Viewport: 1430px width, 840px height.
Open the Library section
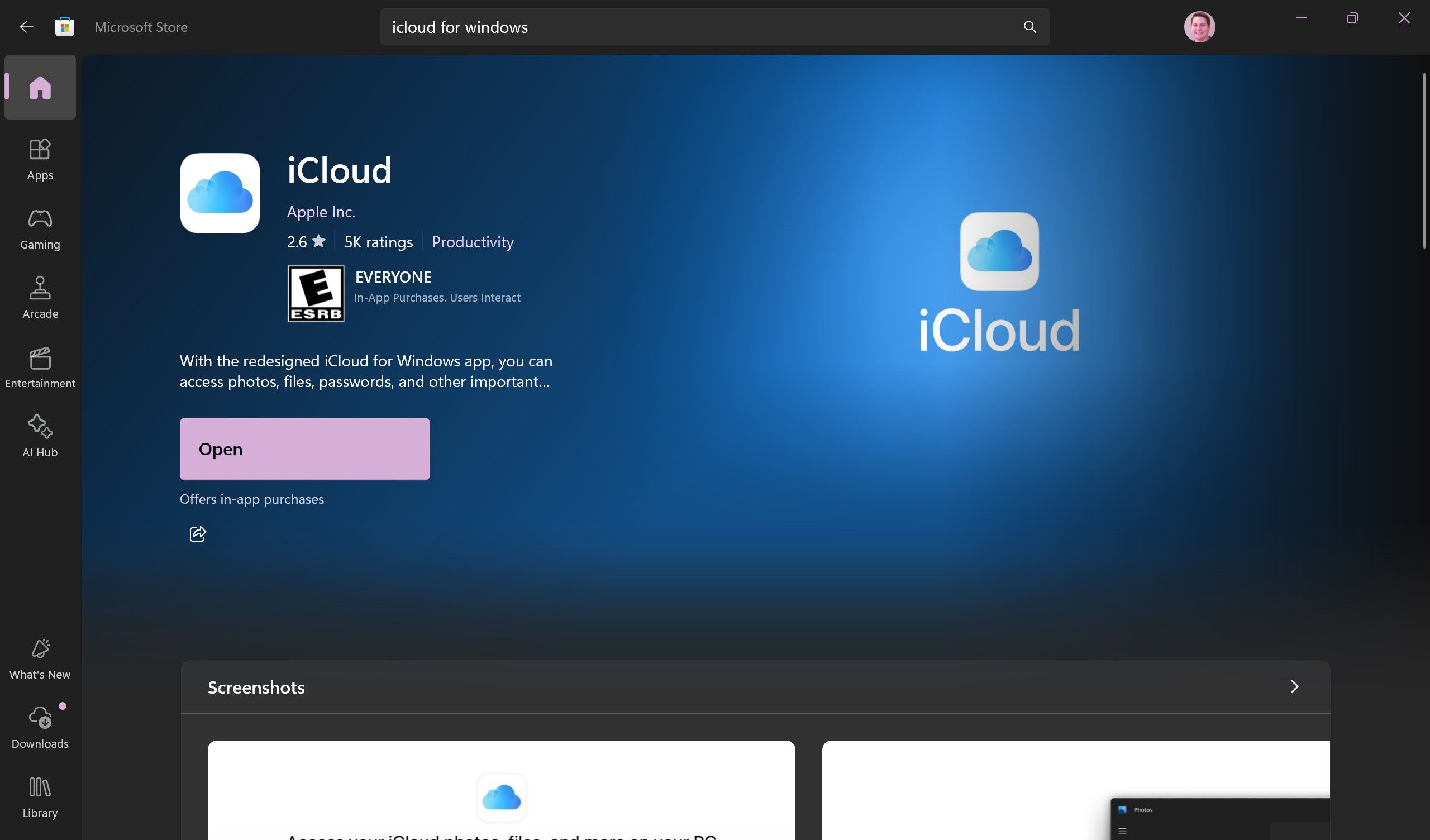point(39,796)
